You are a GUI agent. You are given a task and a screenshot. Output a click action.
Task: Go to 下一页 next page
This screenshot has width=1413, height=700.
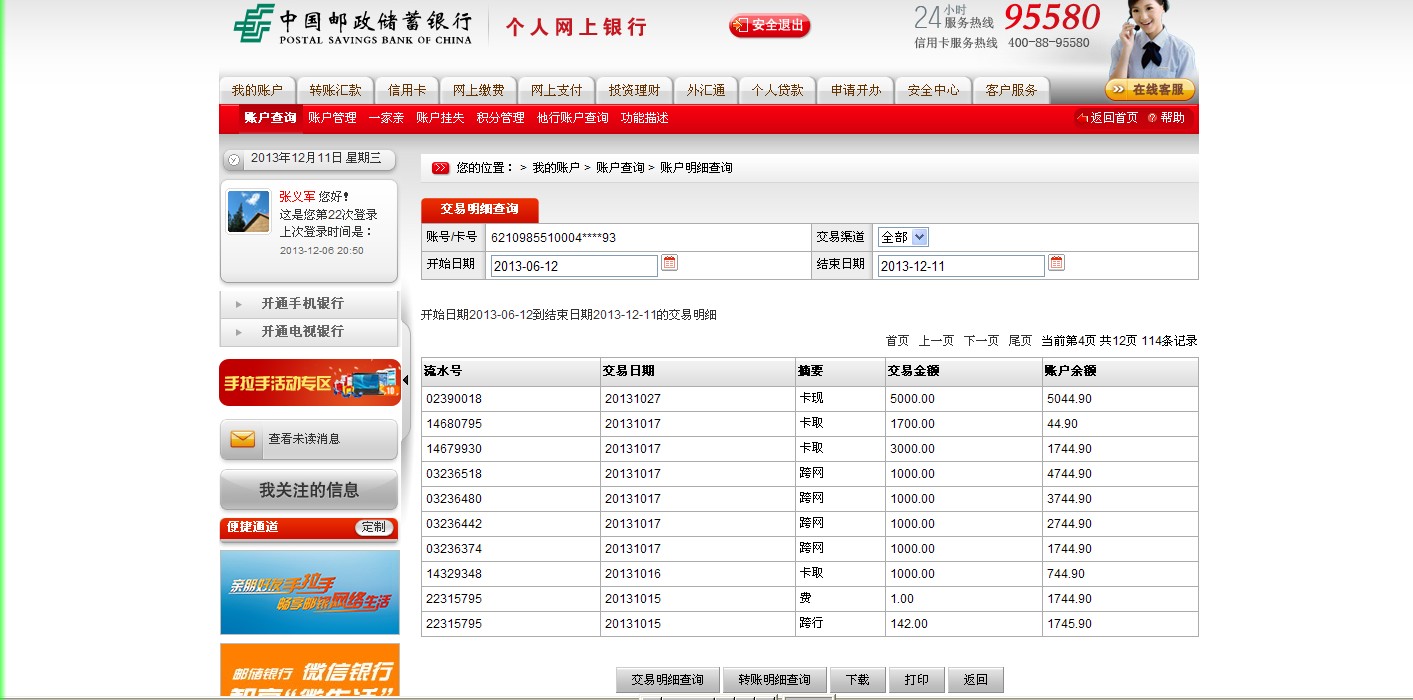tap(980, 341)
